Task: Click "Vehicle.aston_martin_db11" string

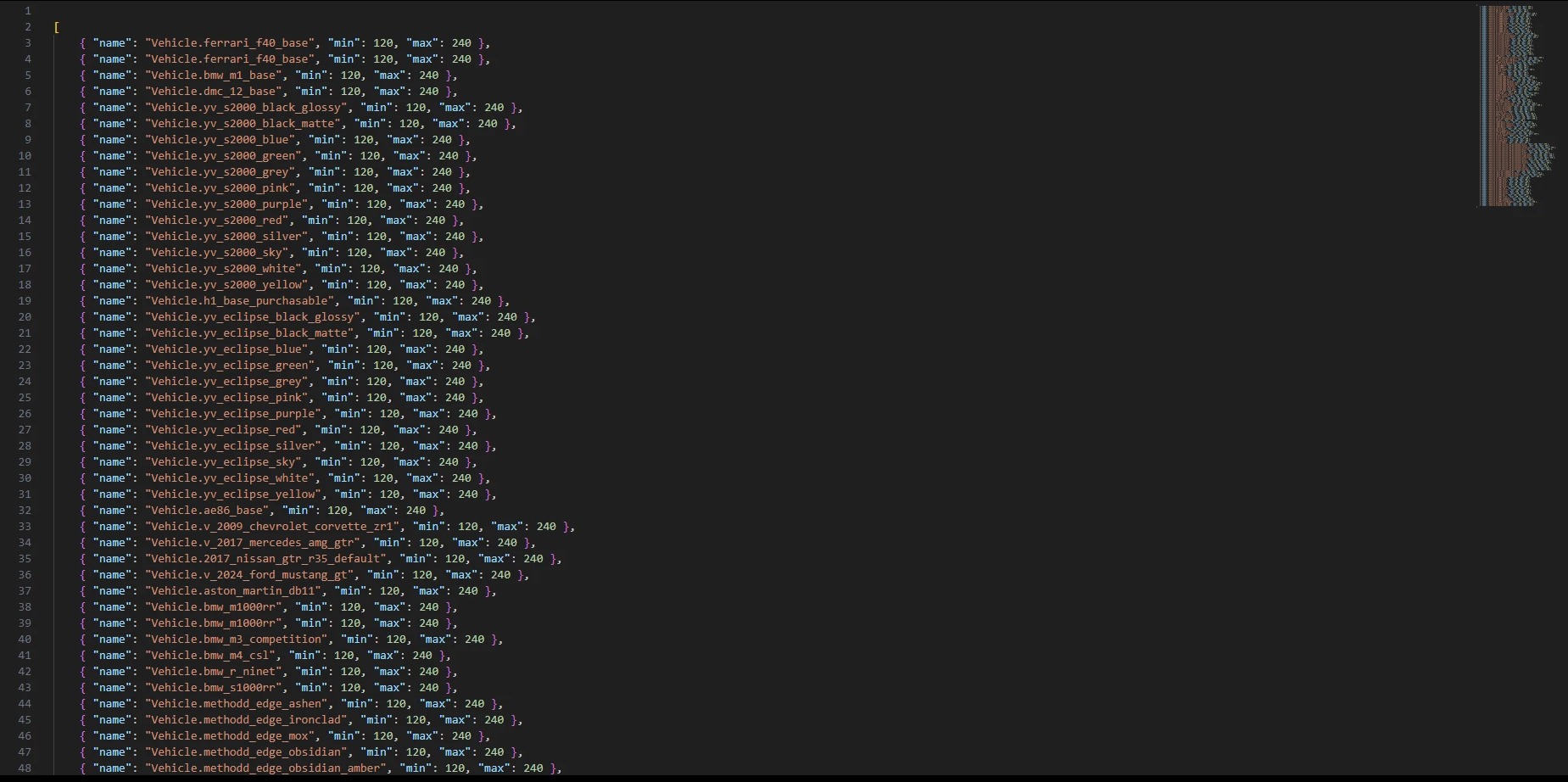Action: pos(234,591)
